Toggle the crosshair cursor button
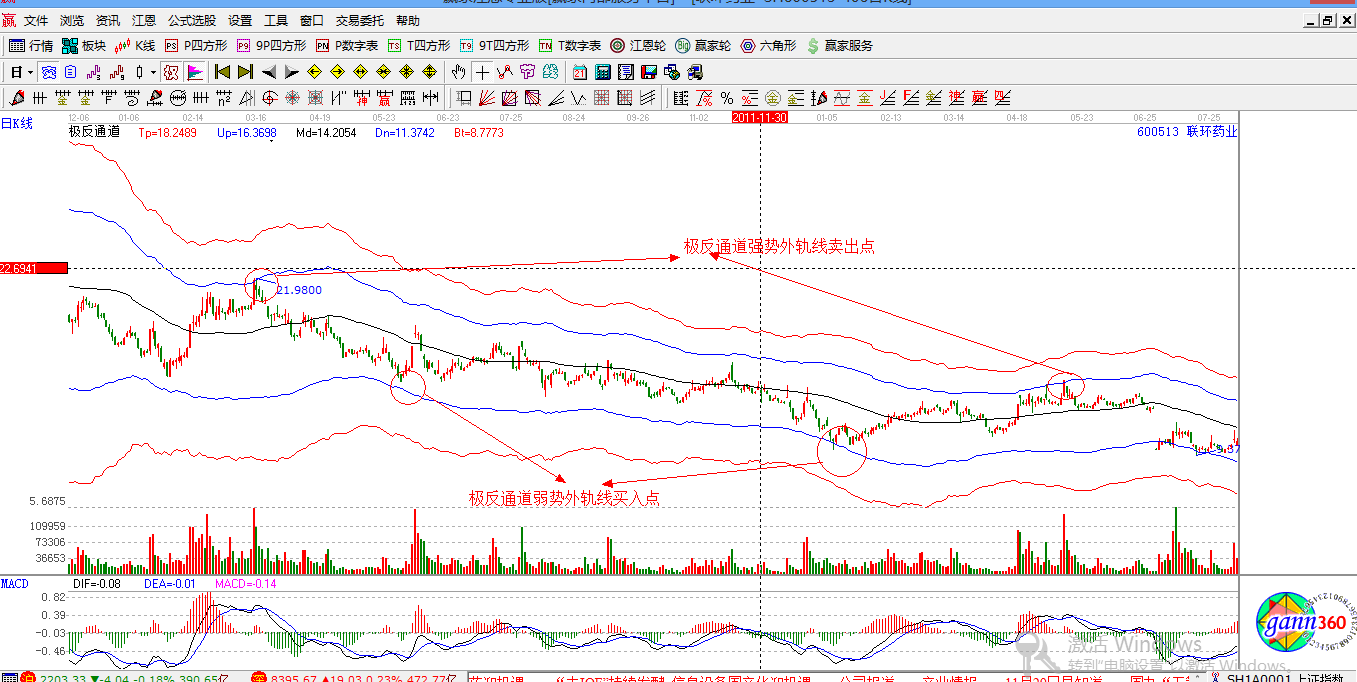Image resolution: width=1357 pixels, height=682 pixels. coord(482,72)
